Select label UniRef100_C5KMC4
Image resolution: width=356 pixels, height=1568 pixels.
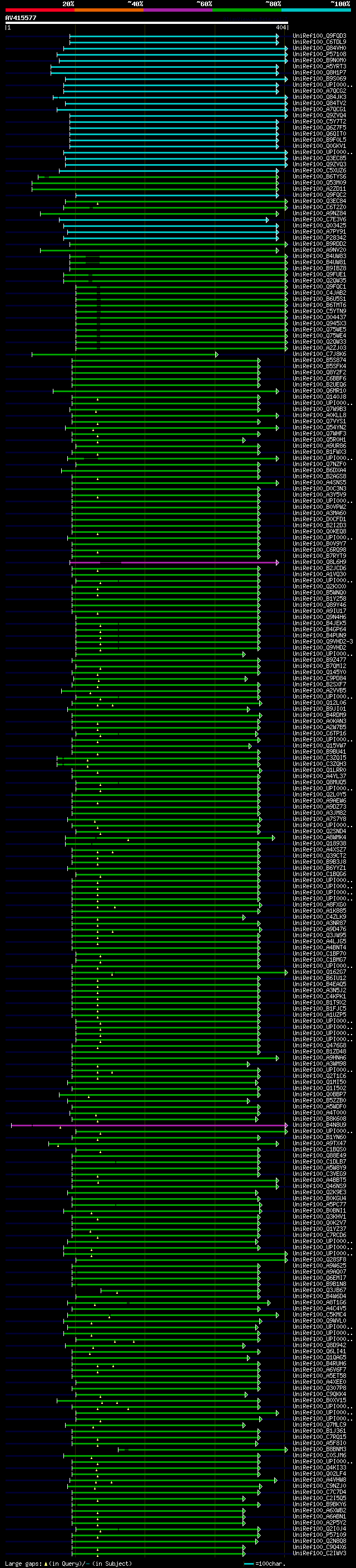click(x=319, y=1314)
